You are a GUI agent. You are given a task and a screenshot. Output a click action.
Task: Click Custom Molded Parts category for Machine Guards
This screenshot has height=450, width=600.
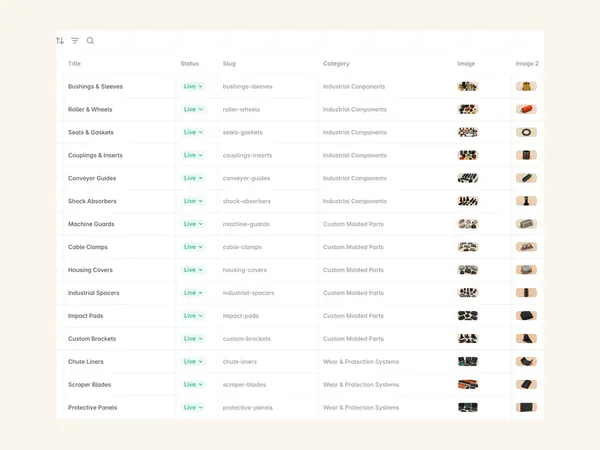[353, 224]
